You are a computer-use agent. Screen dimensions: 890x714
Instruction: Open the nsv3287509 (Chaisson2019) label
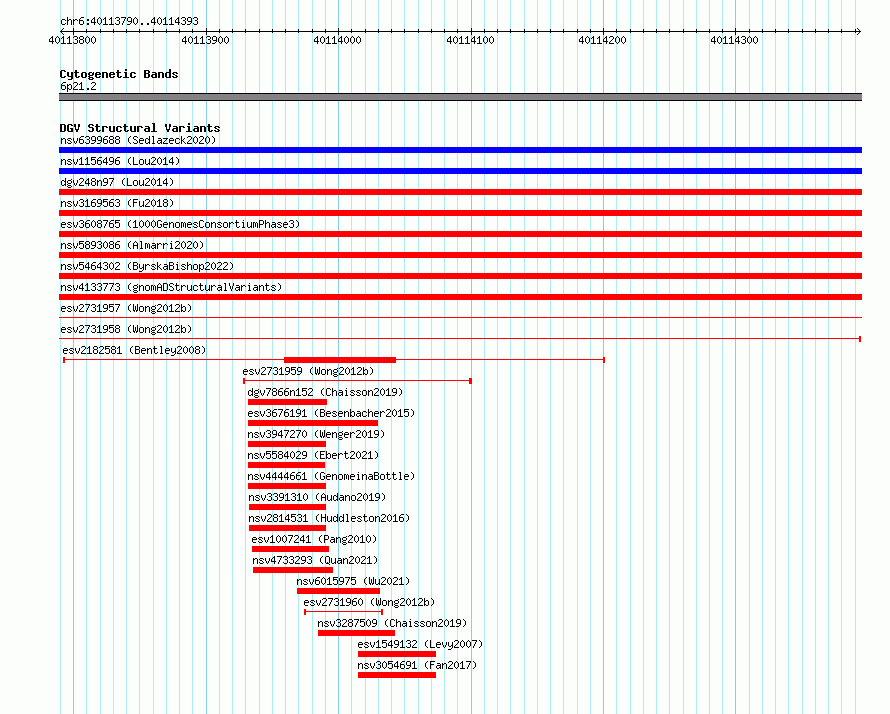[x=392, y=623]
